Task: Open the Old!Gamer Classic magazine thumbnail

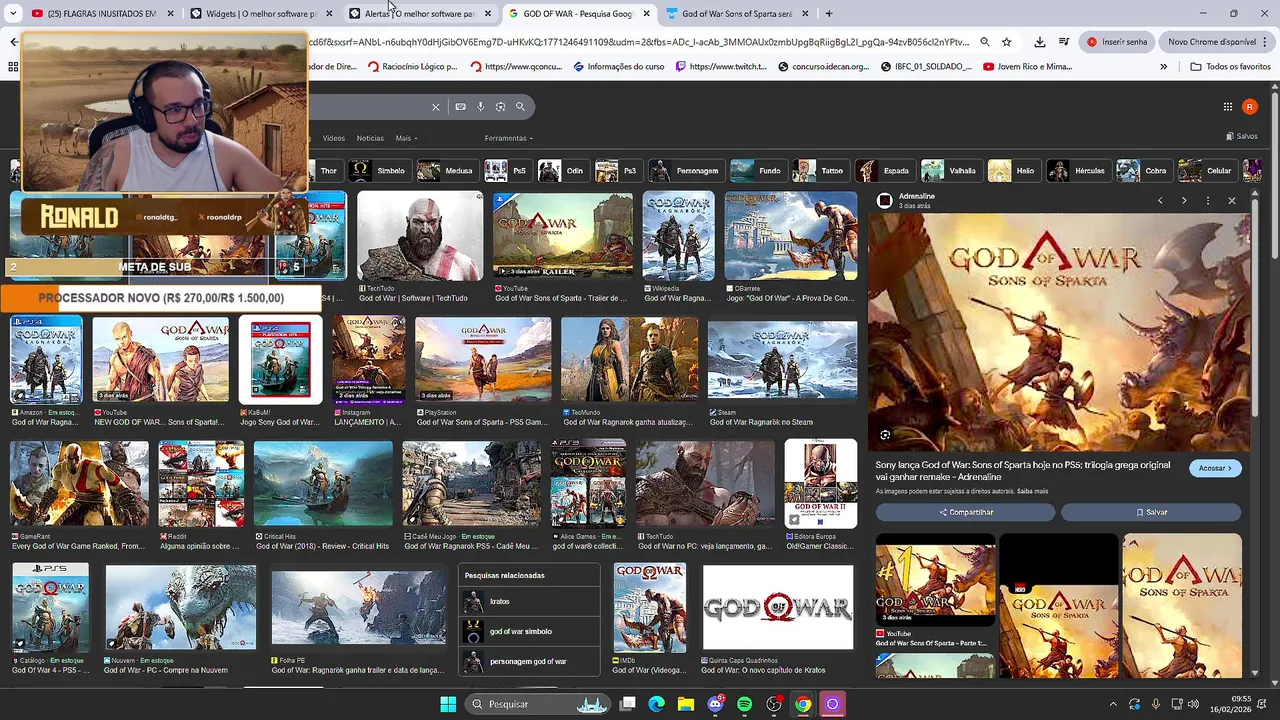Action: point(820,484)
